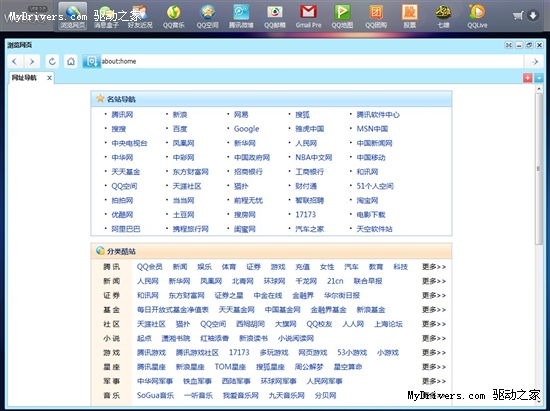Image resolution: width=550 pixels, height=411 pixels.
Task: Go forward with the browser forward arrow
Action: click(x=32, y=61)
